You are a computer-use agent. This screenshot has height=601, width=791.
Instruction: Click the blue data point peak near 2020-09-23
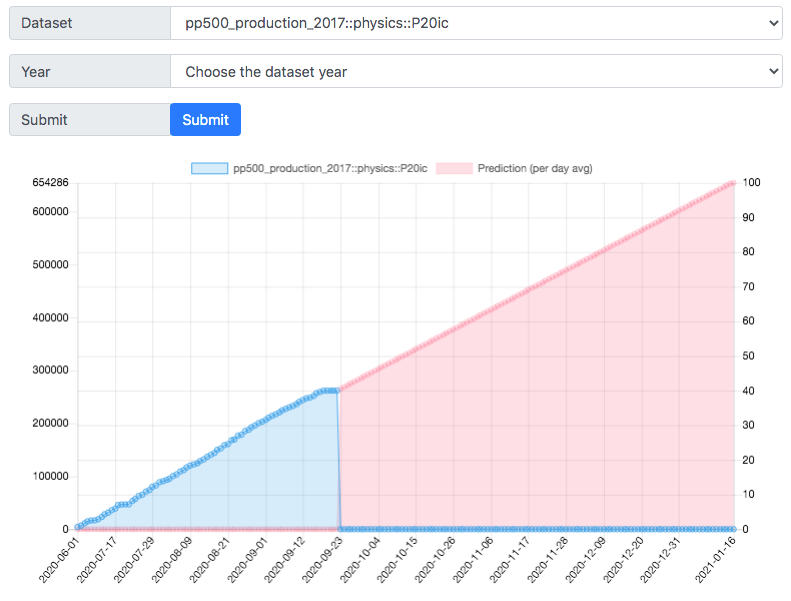coord(336,391)
